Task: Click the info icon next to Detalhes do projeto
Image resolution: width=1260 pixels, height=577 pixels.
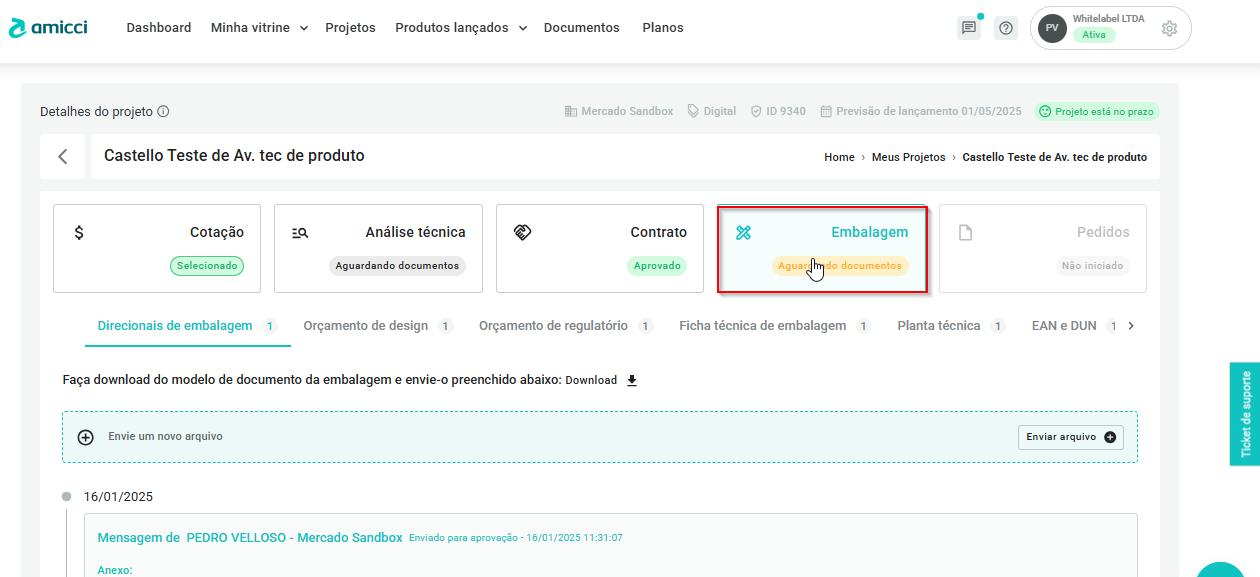Action: coord(163,112)
